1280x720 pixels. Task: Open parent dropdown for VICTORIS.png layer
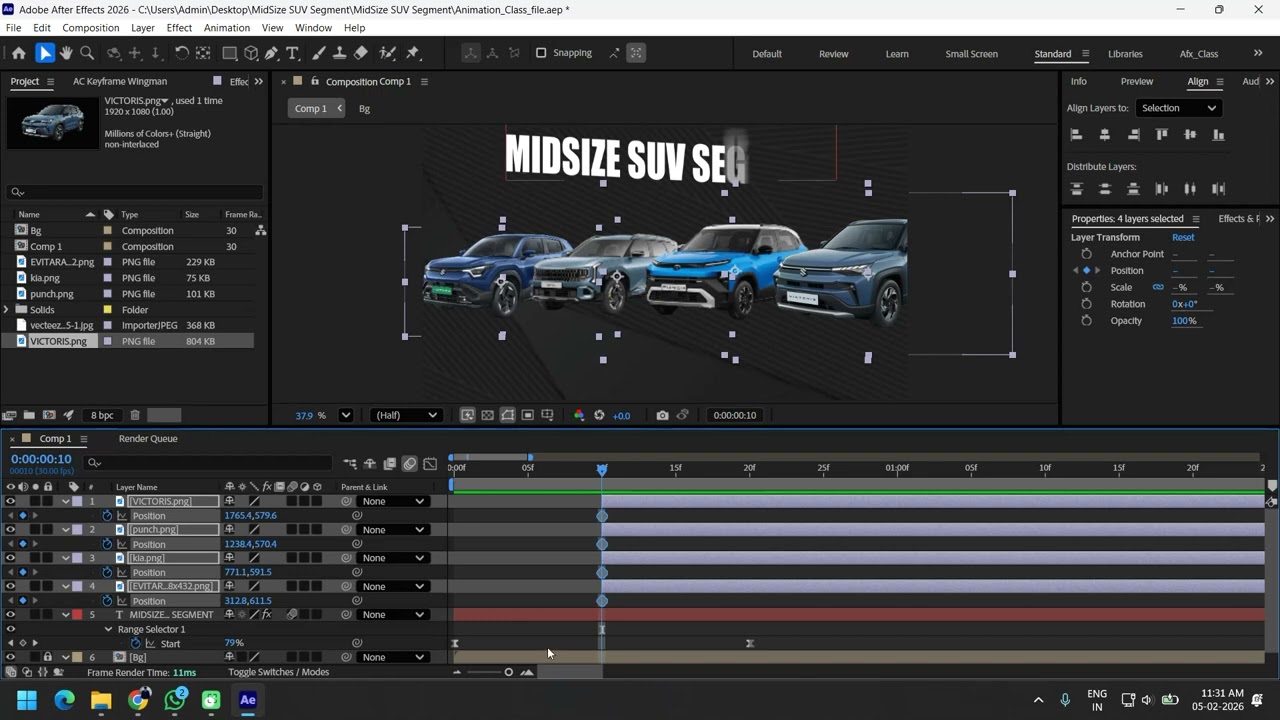(394, 501)
